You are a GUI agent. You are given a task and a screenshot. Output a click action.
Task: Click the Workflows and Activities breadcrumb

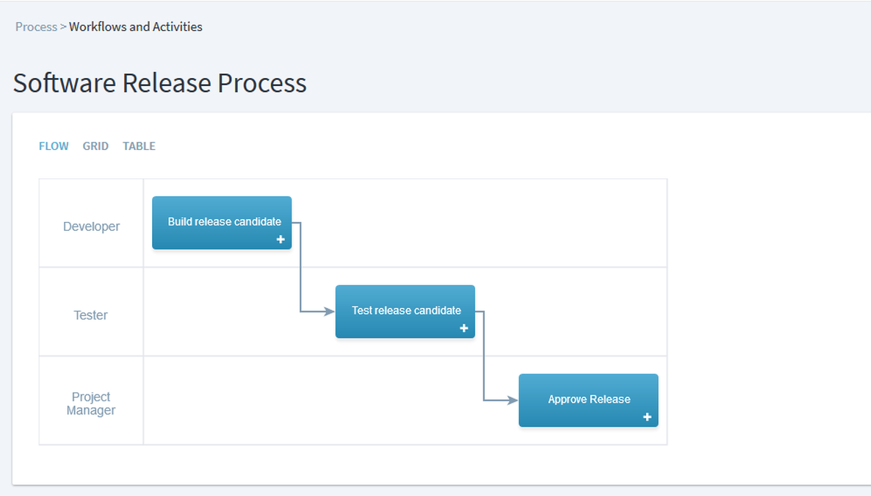136,27
